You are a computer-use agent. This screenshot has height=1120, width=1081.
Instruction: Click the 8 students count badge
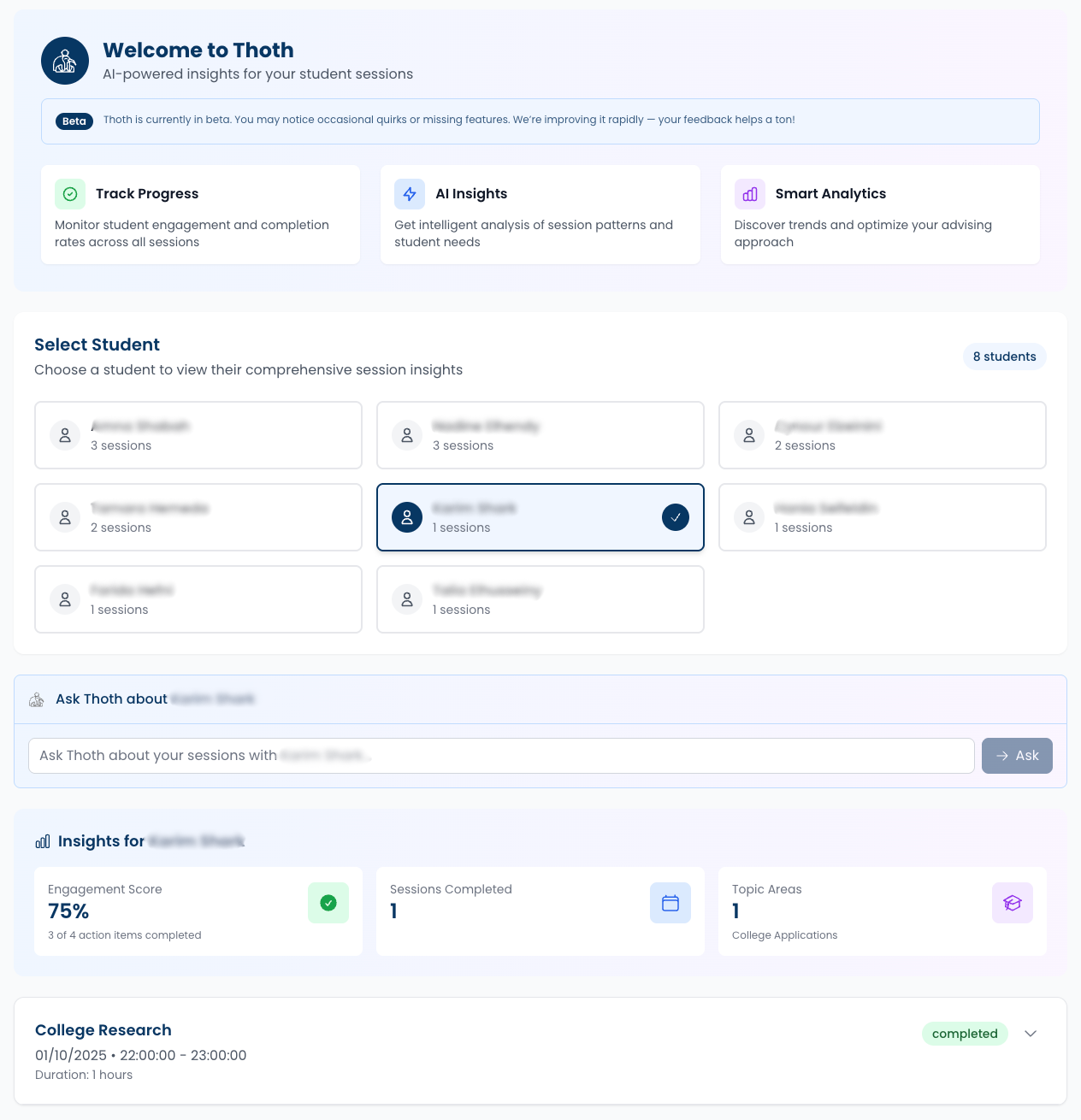(1004, 357)
